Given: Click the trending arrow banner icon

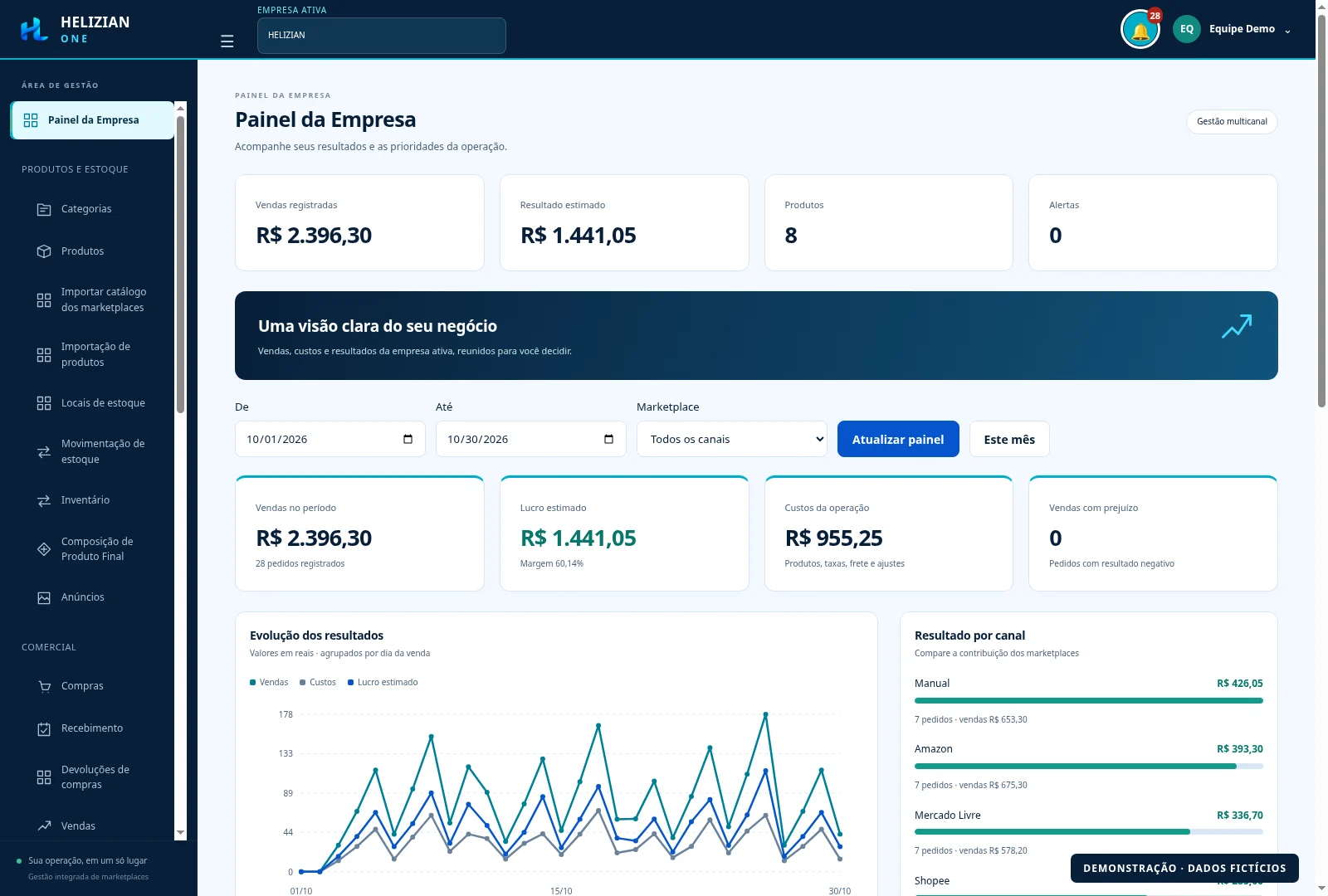Looking at the screenshot, I should pos(1237,326).
